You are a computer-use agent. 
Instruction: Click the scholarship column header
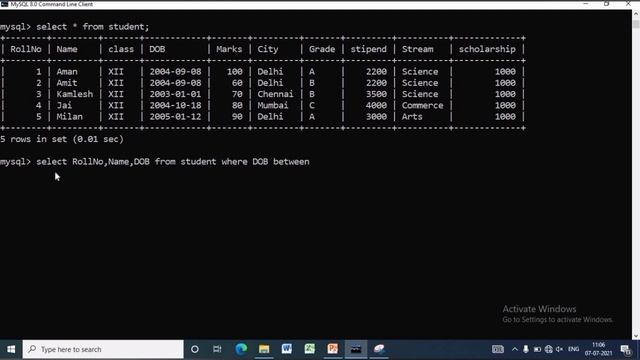pyautogui.click(x=487, y=49)
